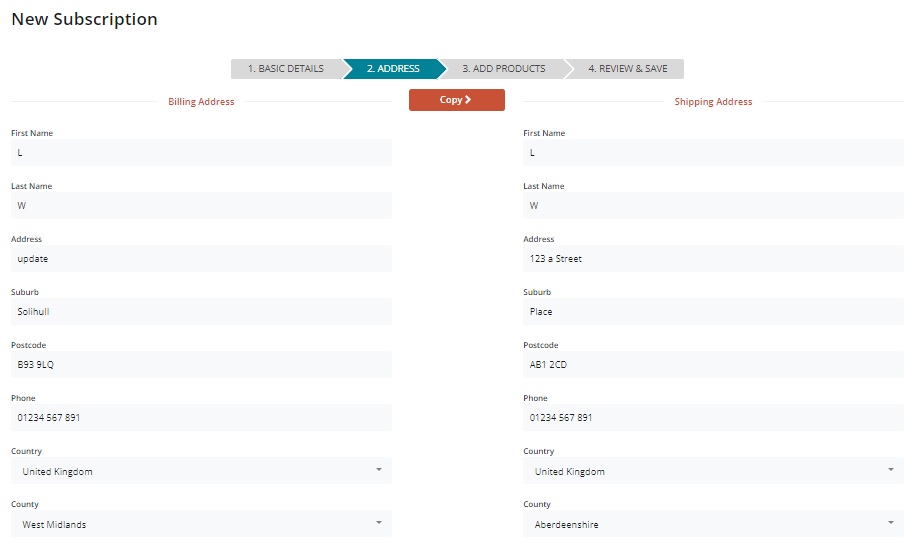The image size is (917, 551).
Task: Open the Add Products step
Action: 504,69
